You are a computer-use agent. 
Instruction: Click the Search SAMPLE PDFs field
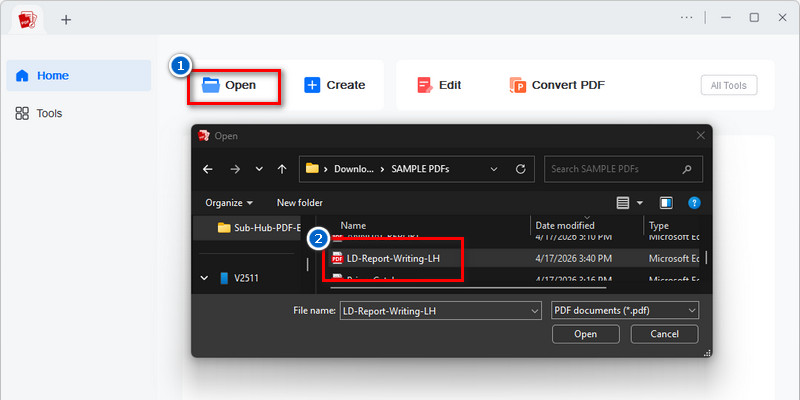click(623, 169)
